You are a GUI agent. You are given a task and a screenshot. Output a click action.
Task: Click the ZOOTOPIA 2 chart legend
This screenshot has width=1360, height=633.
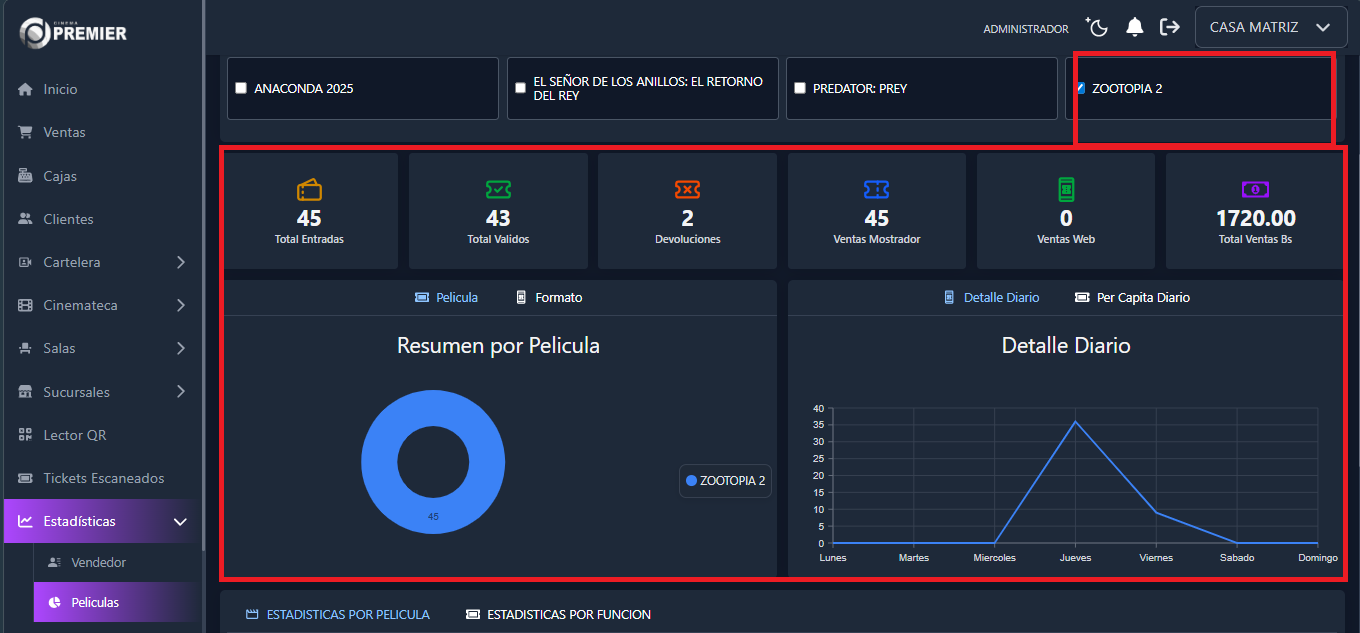coord(724,481)
